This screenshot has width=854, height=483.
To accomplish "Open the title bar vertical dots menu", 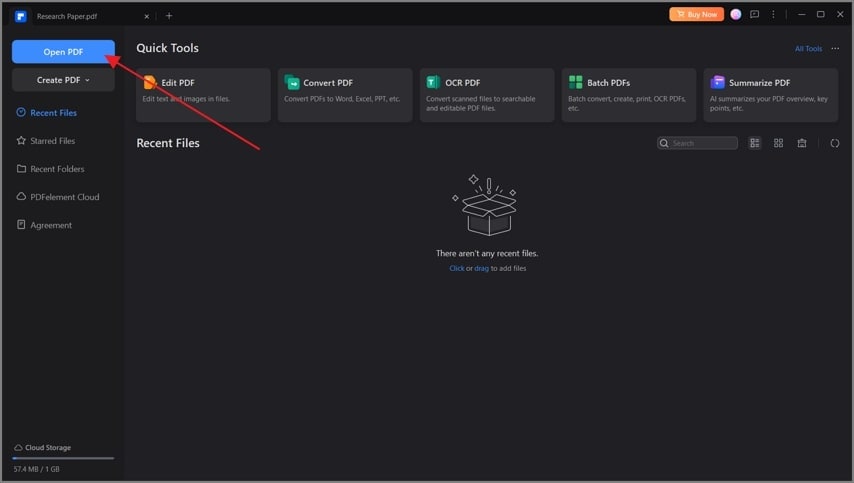I will tap(773, 14).
